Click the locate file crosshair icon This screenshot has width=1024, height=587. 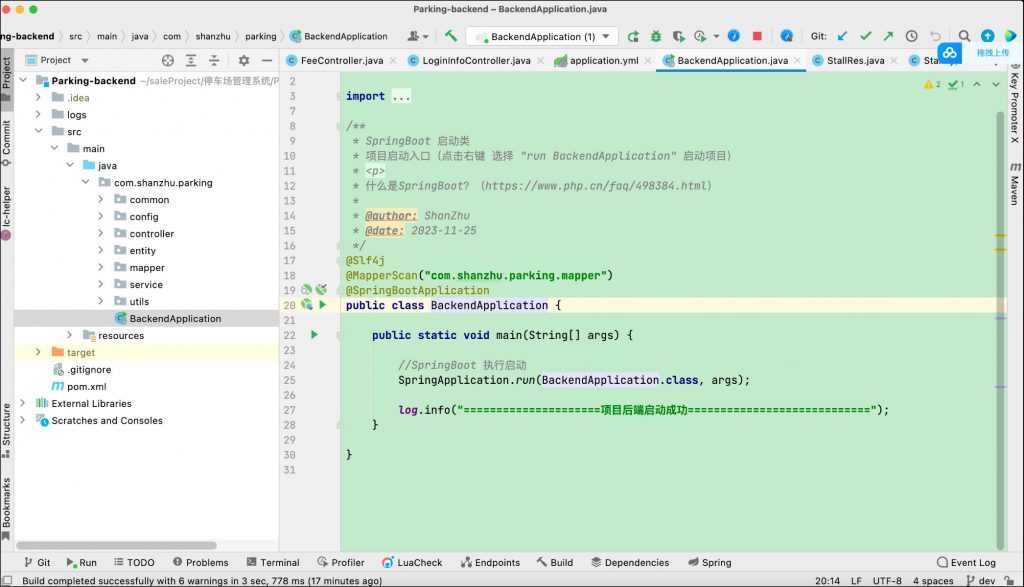[x=167, y=60]
